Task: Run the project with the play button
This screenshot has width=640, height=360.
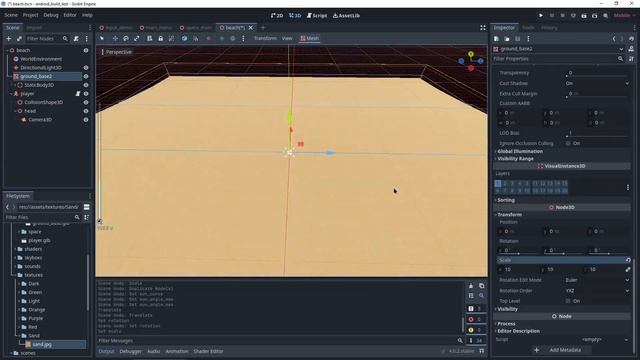Action: [x=541, y=16]
